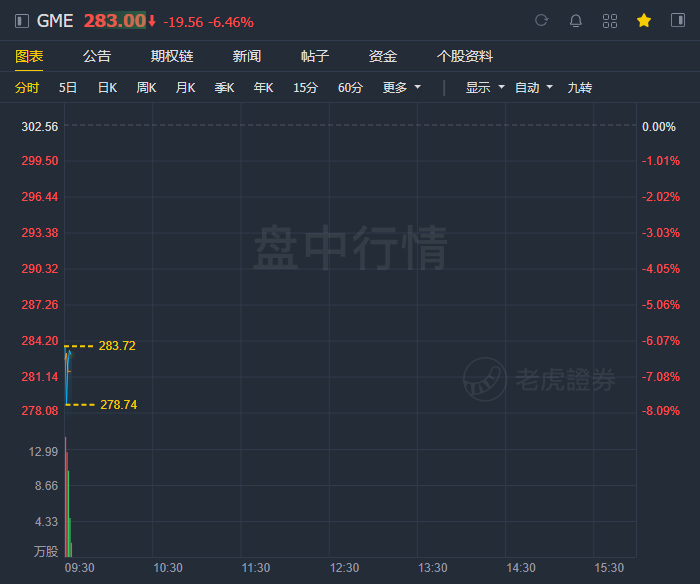The image size is (700, 584).
Task: Click the intraday price line near open
Action: click(x=68, y=377)
